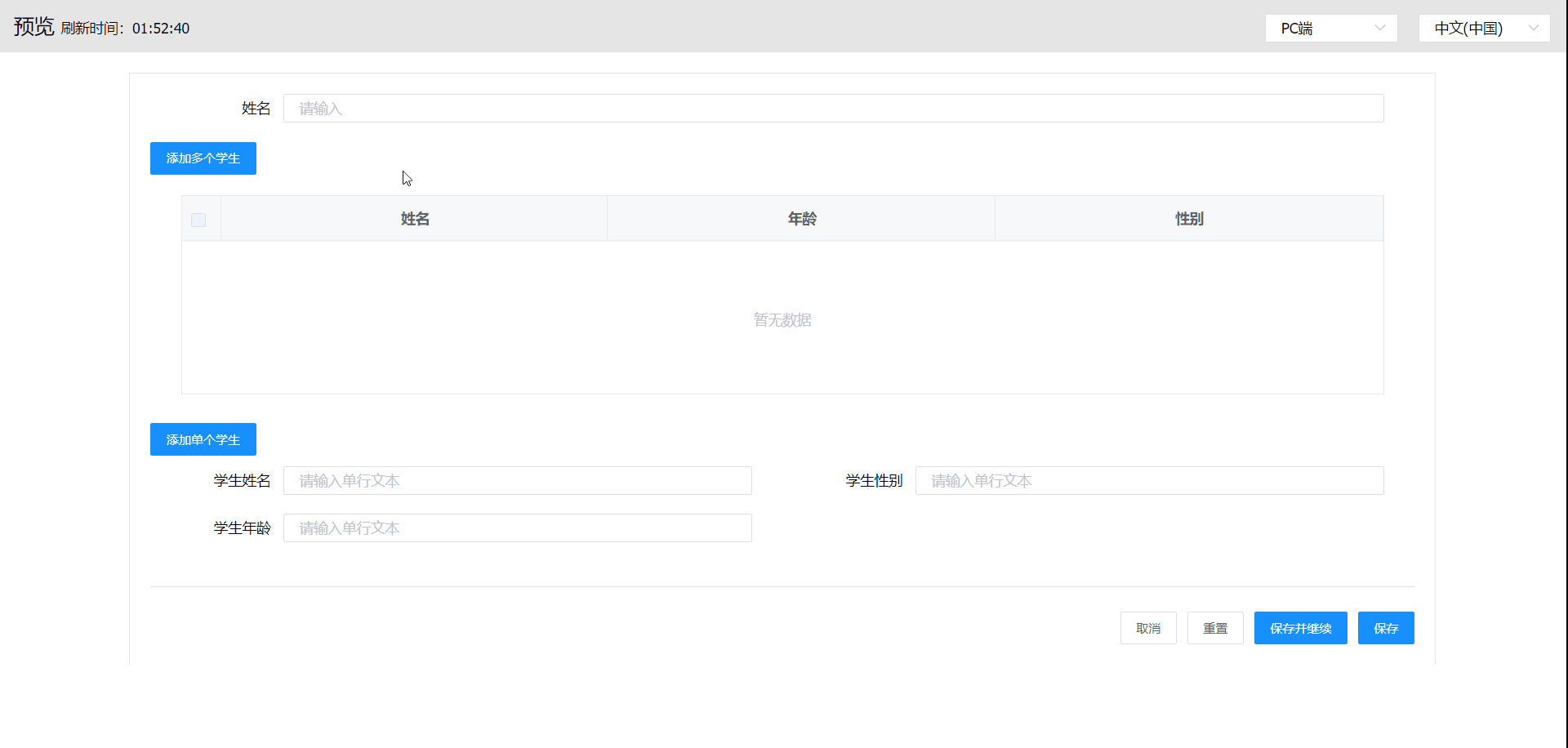This screenshot has height=748, width=1568.
Task: Click the 姓名 column header in table
Action: (x=415, y=219)
